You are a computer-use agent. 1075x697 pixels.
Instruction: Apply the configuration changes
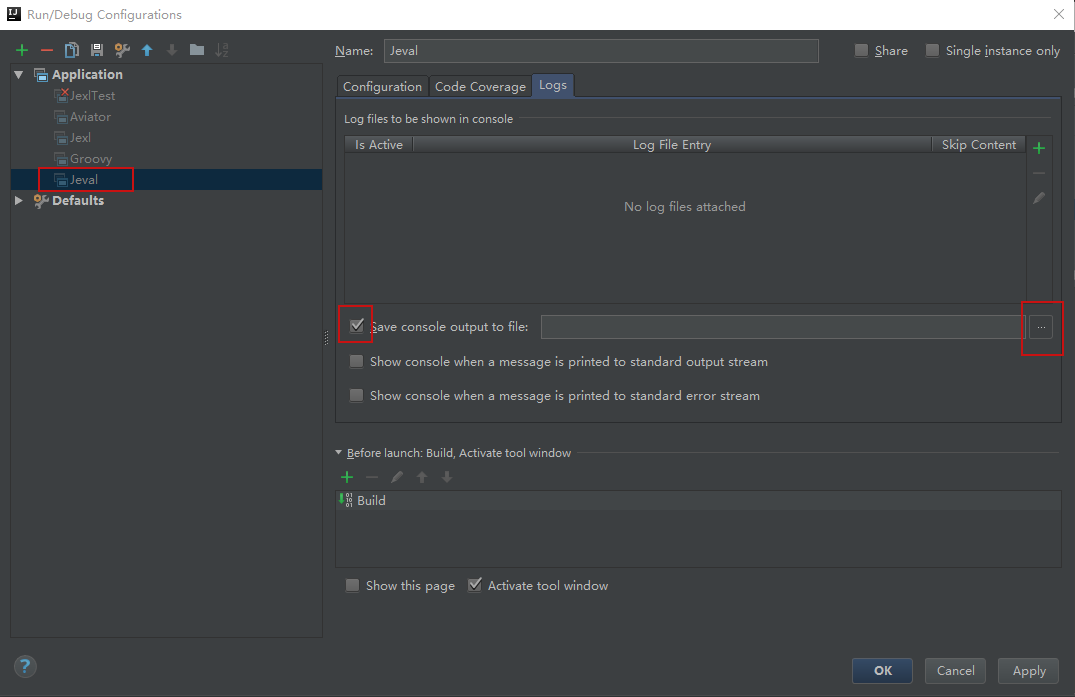[x=1028, y=670]
